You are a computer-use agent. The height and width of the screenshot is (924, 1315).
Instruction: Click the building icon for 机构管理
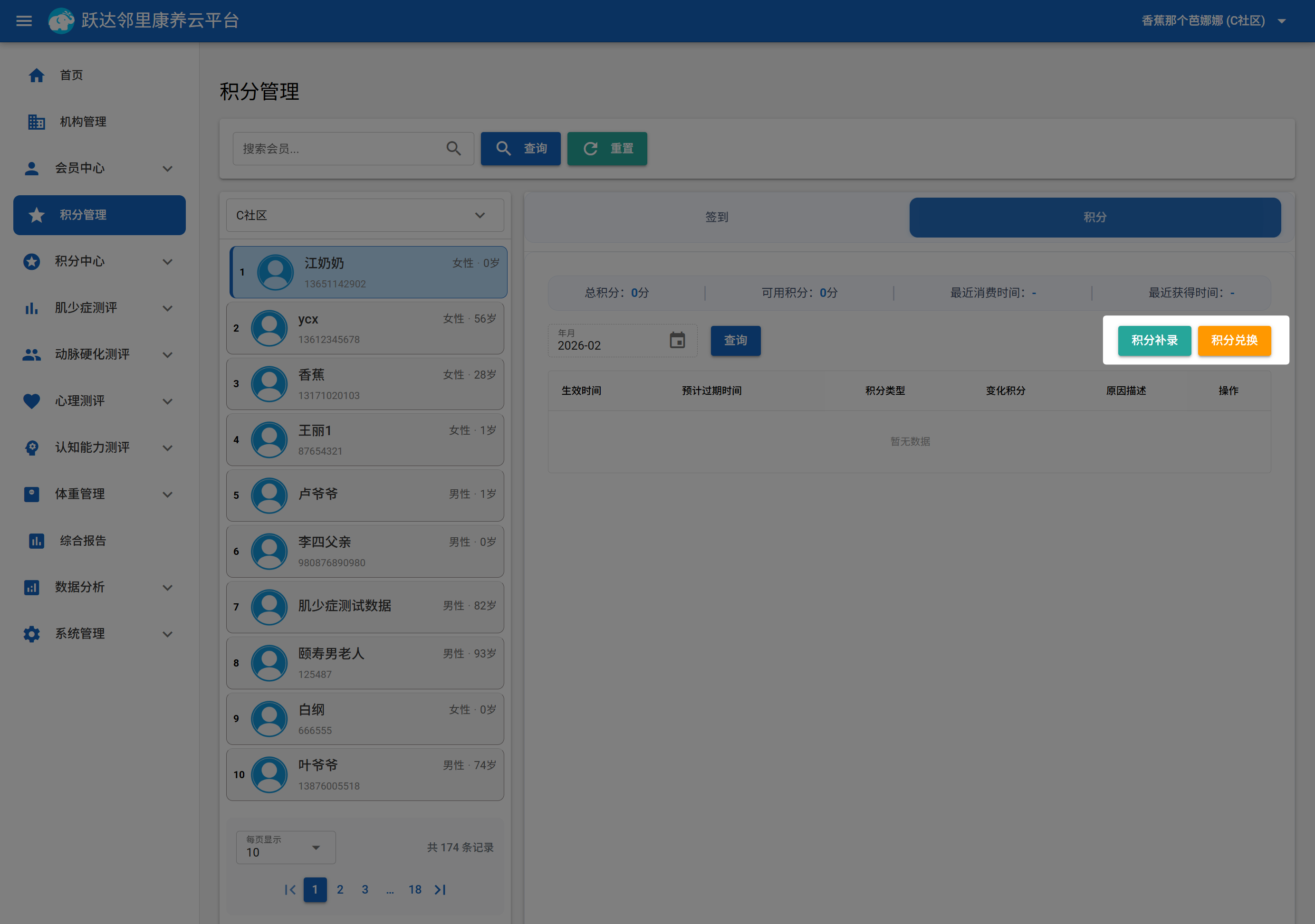37,122
